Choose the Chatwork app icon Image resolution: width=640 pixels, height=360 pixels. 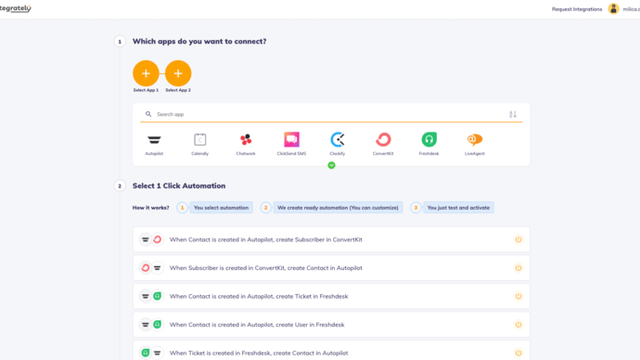coord(246,140)
